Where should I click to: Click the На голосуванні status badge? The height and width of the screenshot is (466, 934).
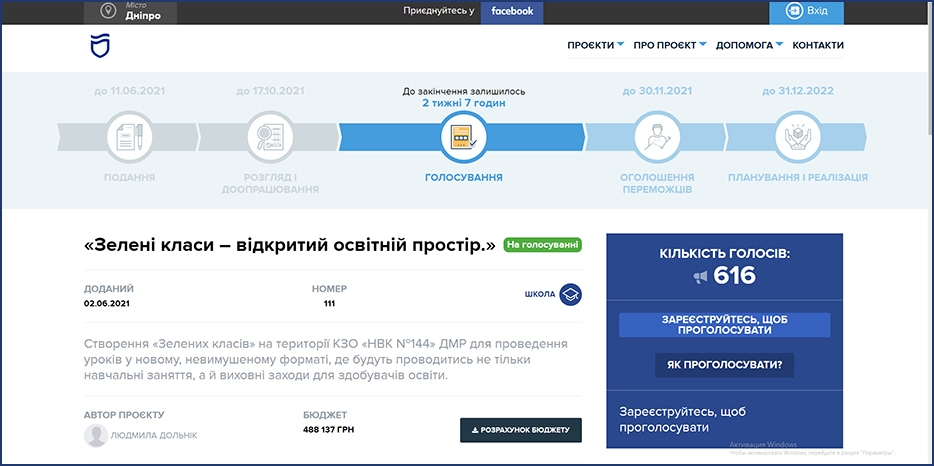pyautogui.click(x=543, y=246)
